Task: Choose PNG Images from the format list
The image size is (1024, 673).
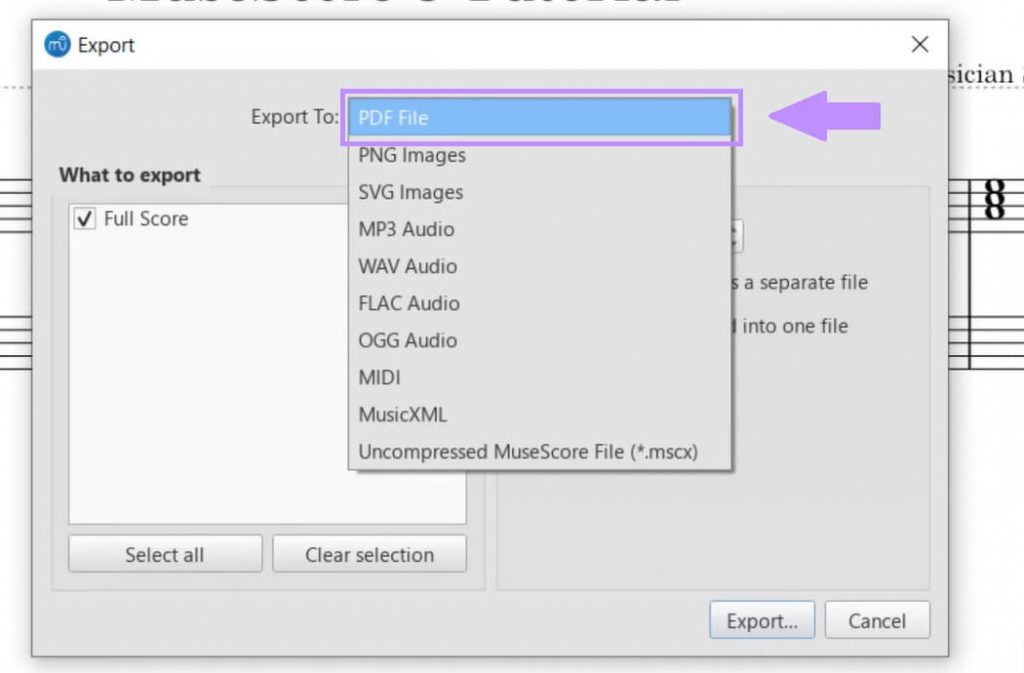Action: [x=410, y=155]
